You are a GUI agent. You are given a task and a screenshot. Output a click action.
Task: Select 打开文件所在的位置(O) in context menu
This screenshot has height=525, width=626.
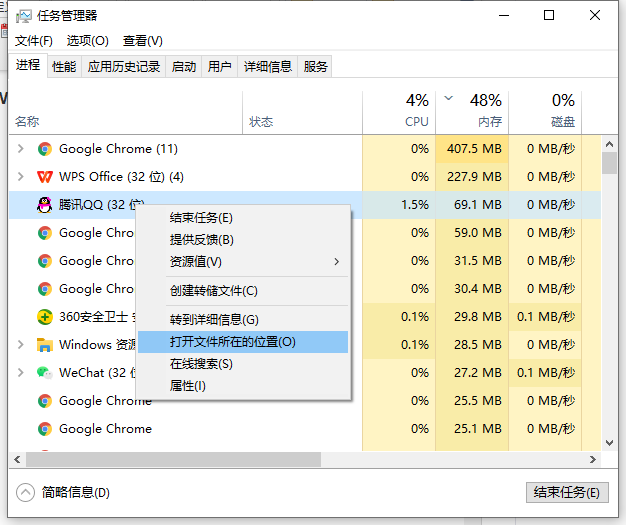[233, 342]
